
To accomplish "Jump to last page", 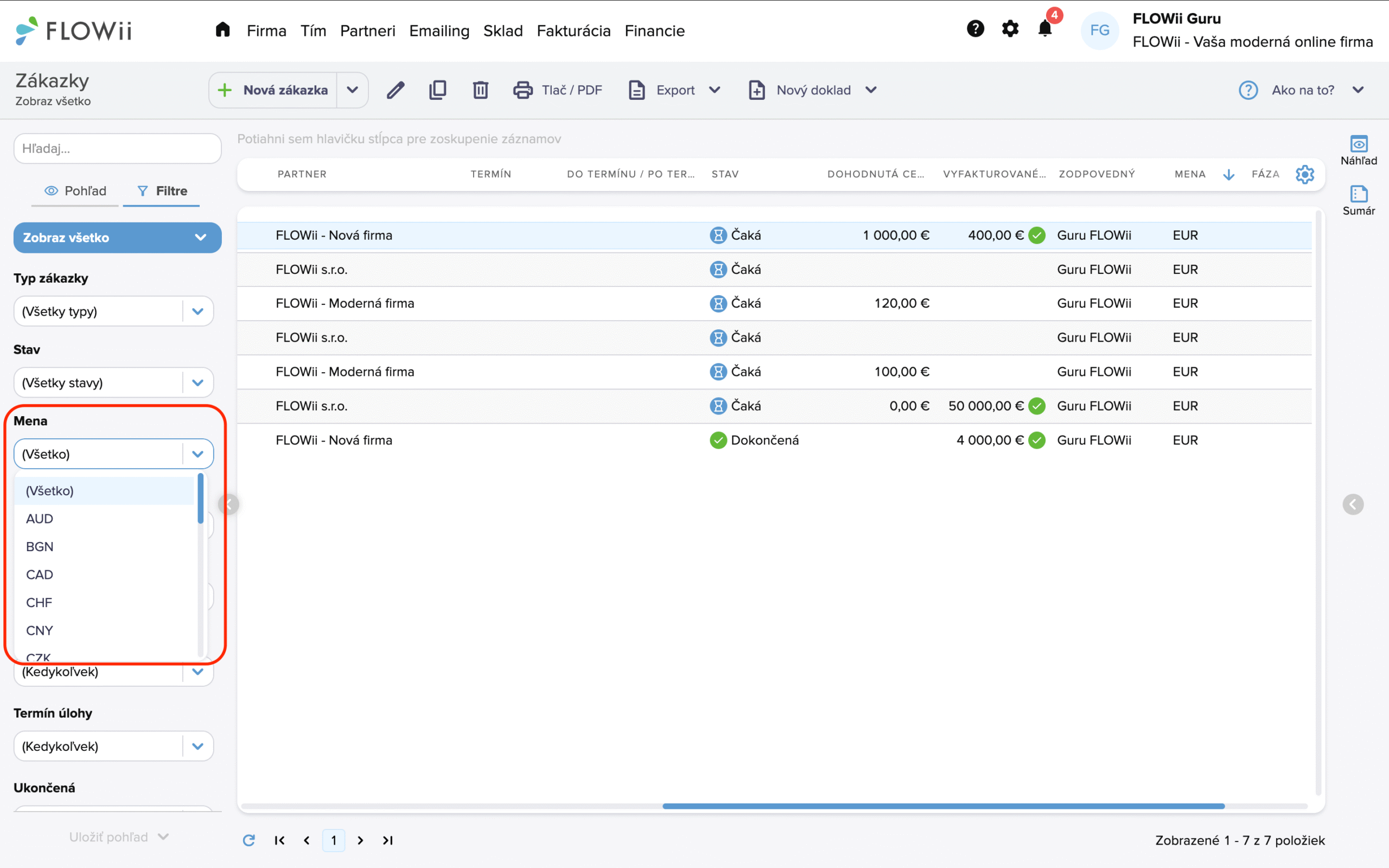I will tap(388, 840).
